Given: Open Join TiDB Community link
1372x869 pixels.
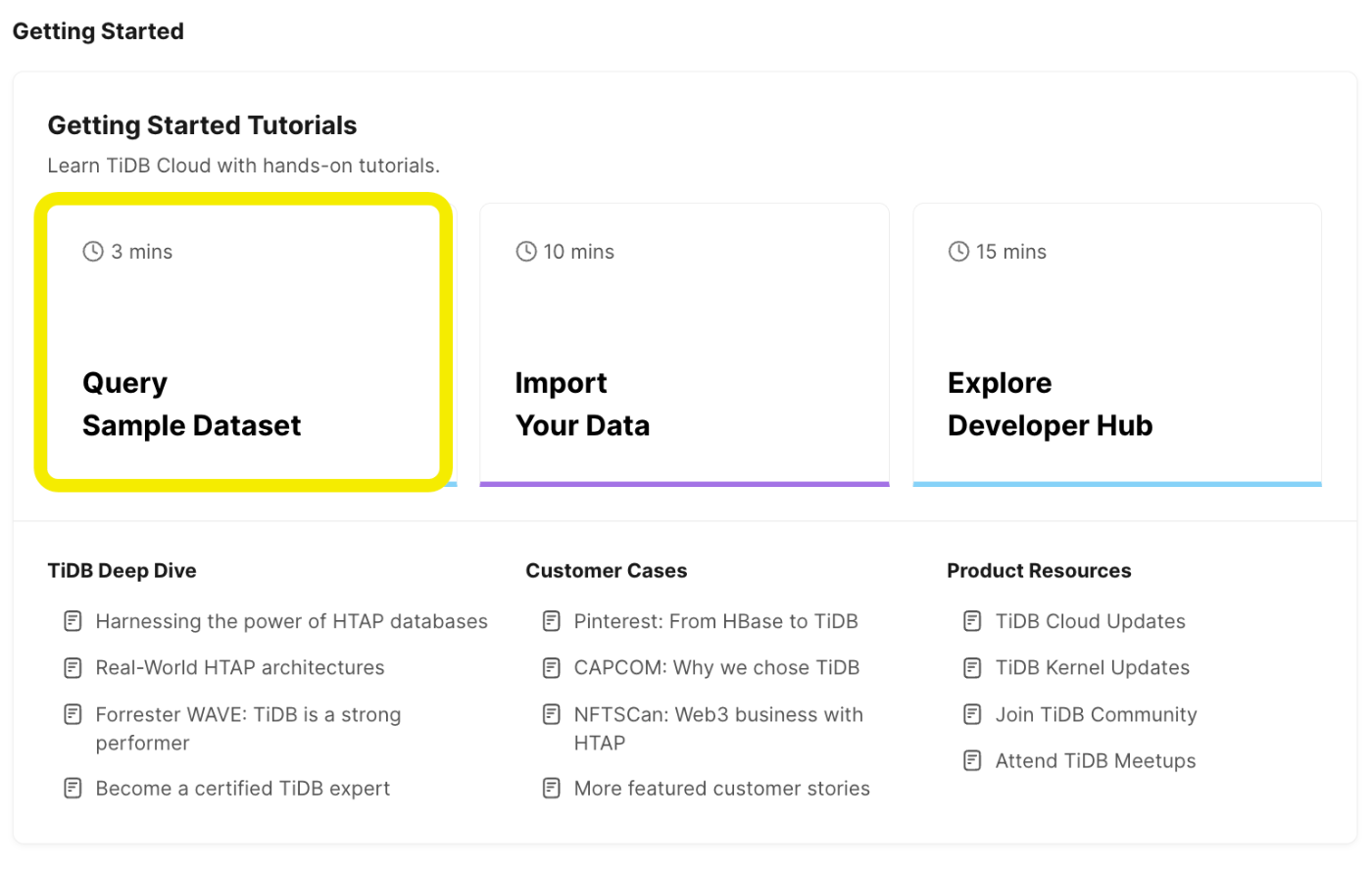Looking at the screenshot, I should point(1096,714).
